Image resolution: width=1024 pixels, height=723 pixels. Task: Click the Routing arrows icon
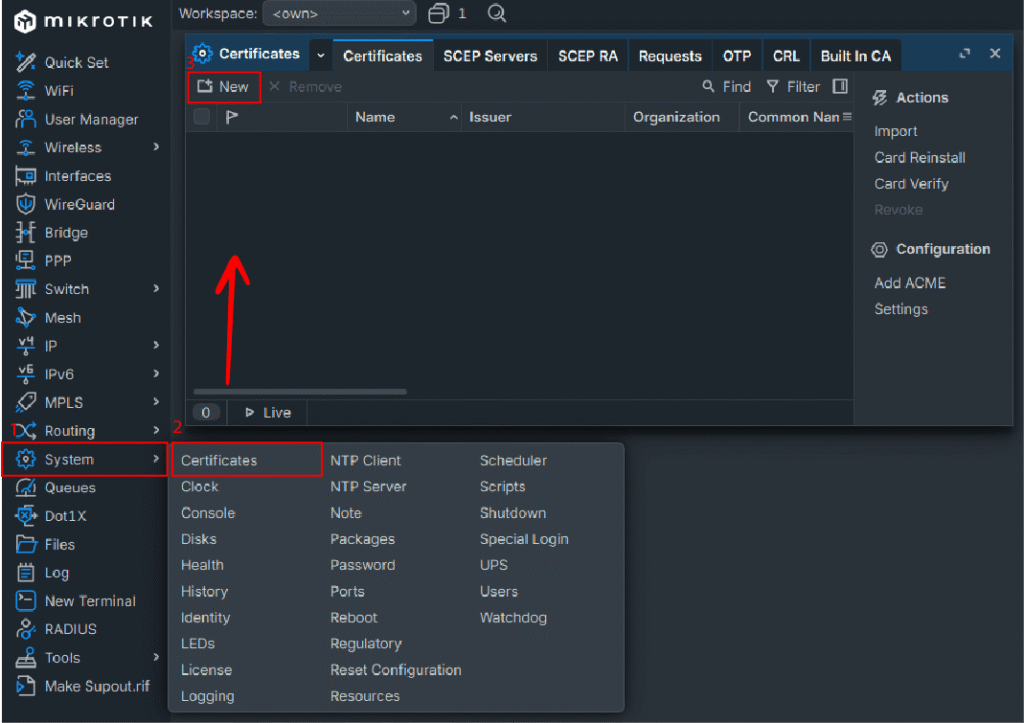point(25,431)
